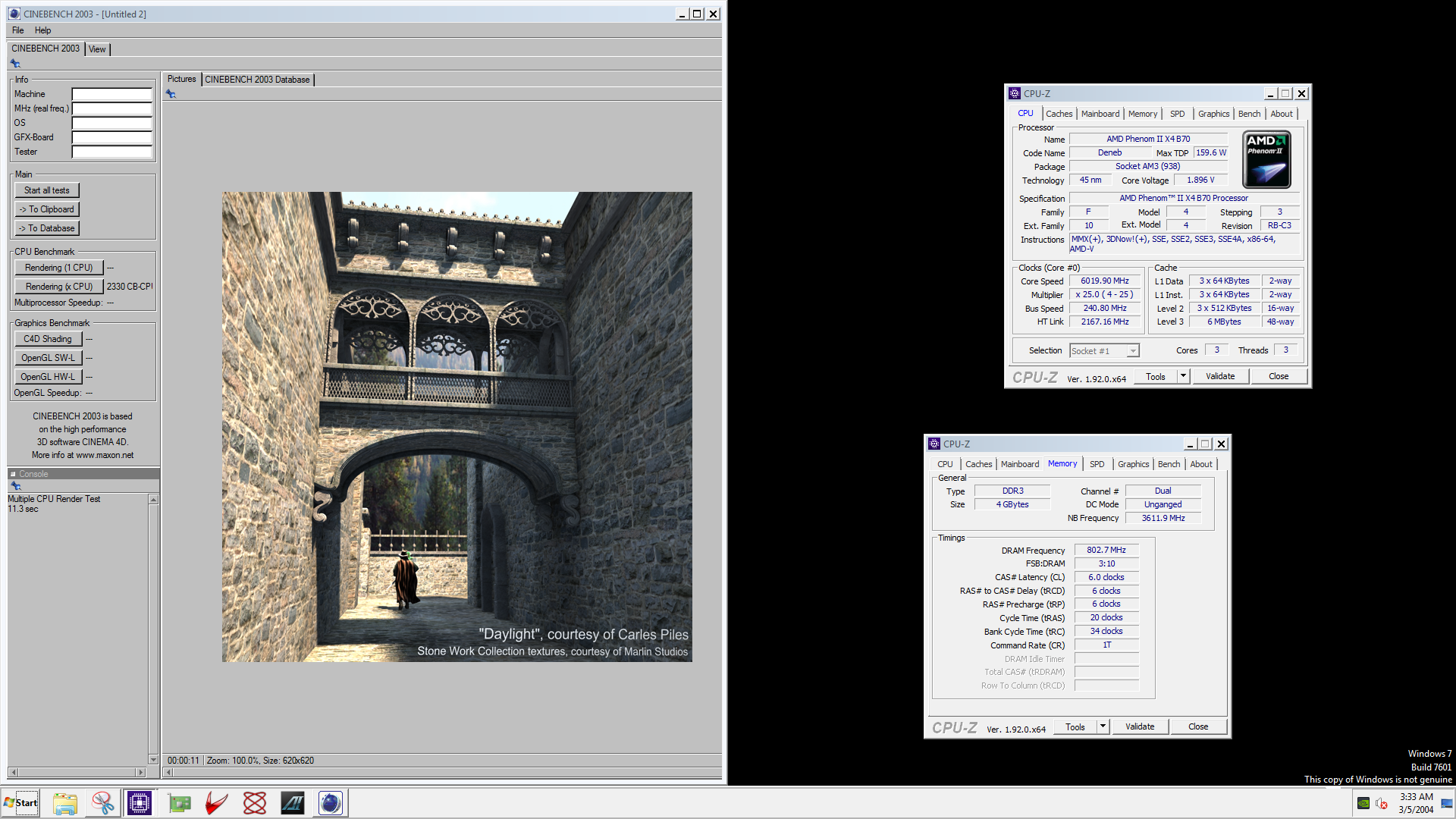Viewport: 1456px width, 819px height.
Task: Click the pin icon under Pictures tab
Action: coord(171,94)
